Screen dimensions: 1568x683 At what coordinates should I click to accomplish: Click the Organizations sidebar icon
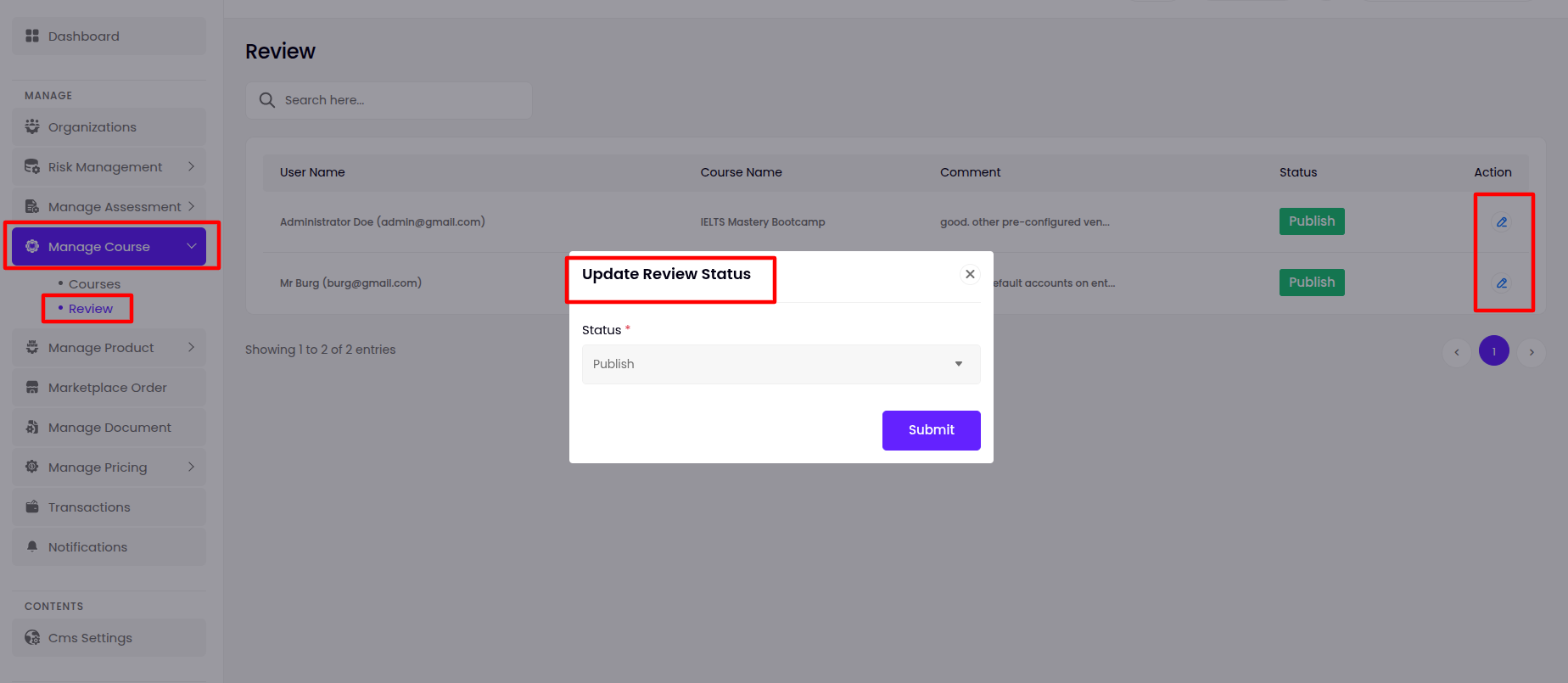pyautogui.click(x=32, y=126)
